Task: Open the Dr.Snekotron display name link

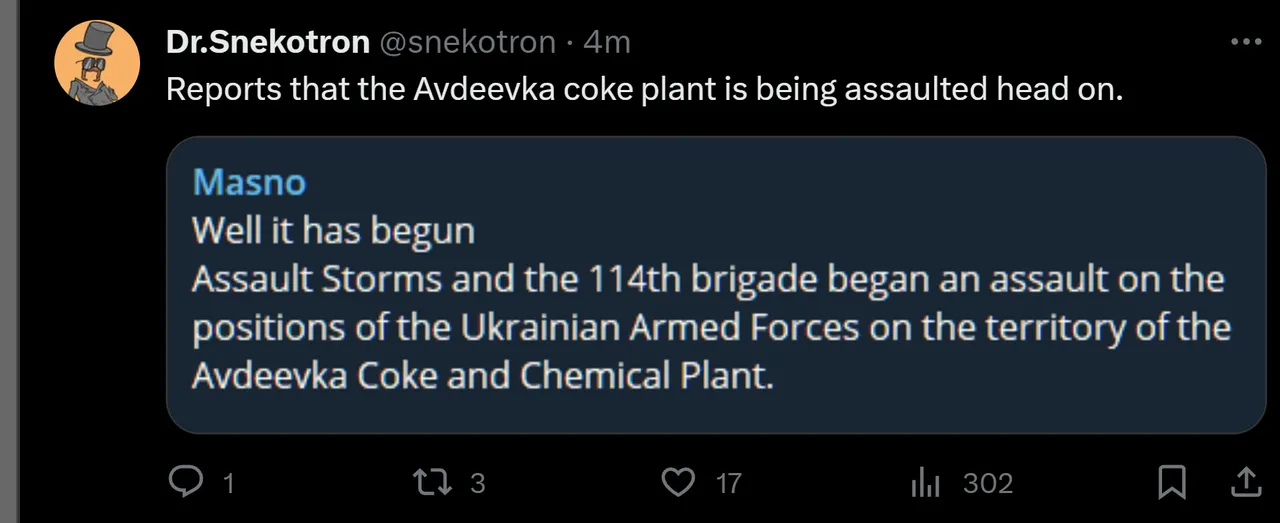Action: pos(266,42)
